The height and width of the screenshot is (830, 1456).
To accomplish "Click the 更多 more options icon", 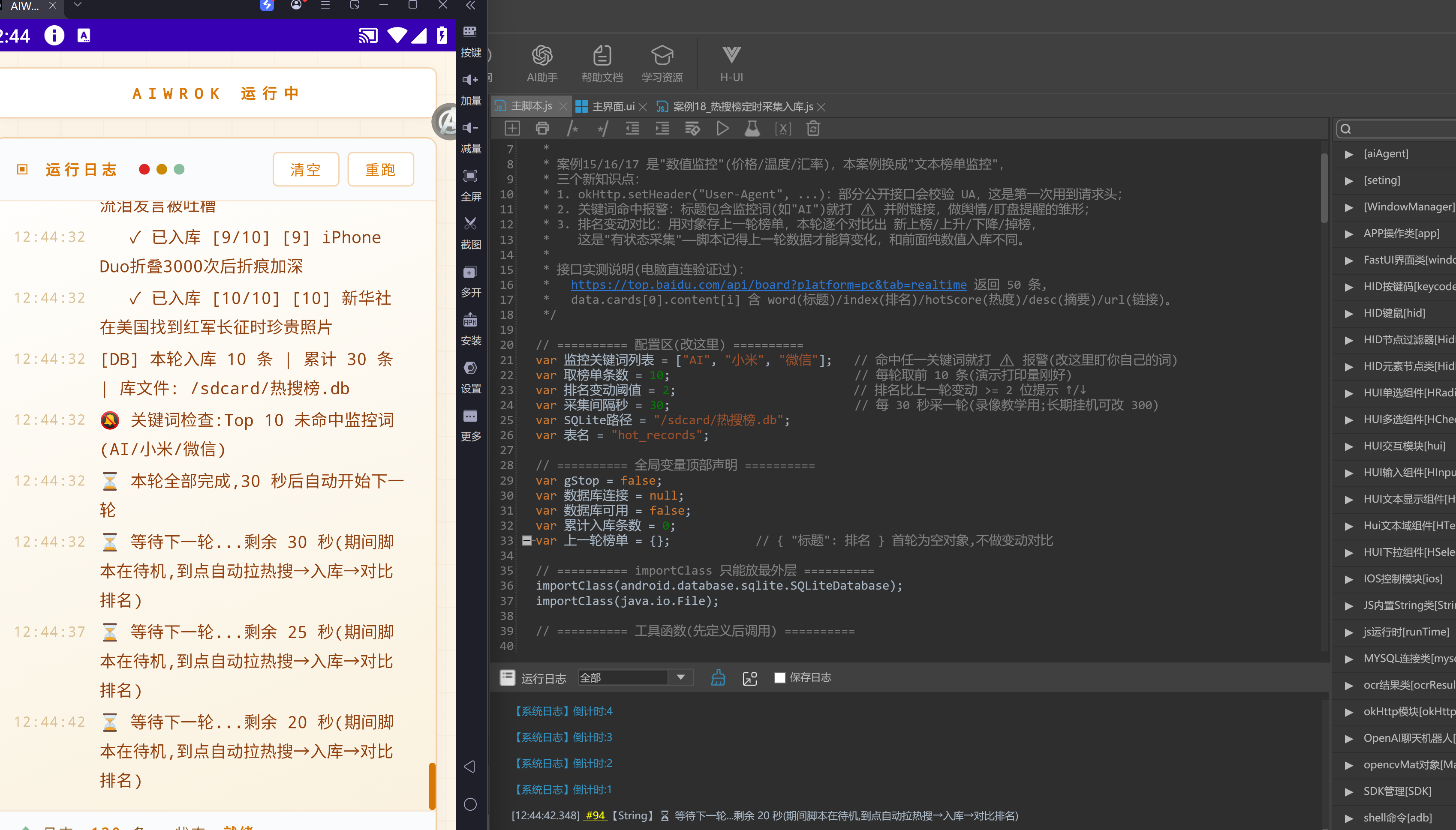I will tap(470, 425).
